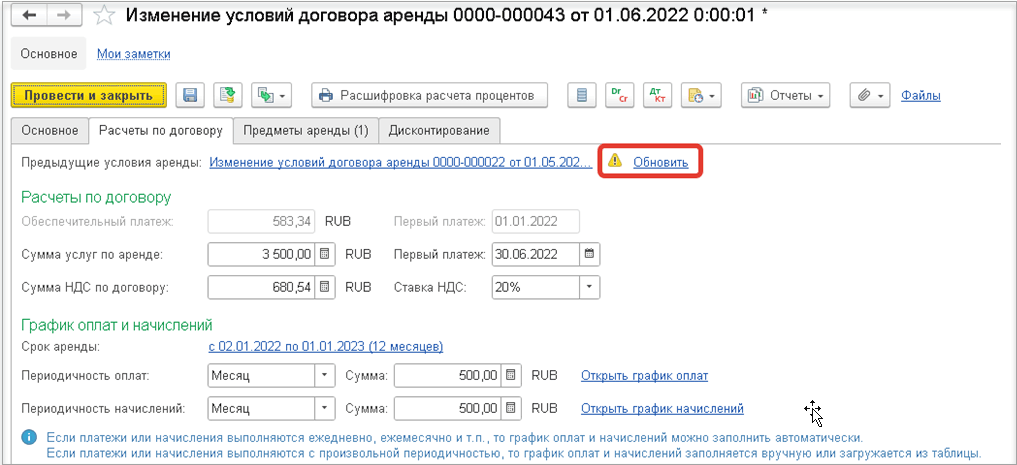Click the printer icon for interest breakdown

tap(326, 96)
